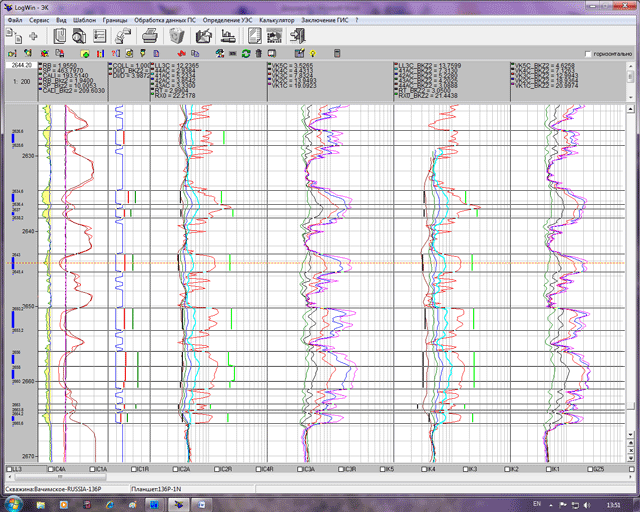Toggle the IC4A curve checkbox
Screen dimensions: 640x512
[51, 469]
